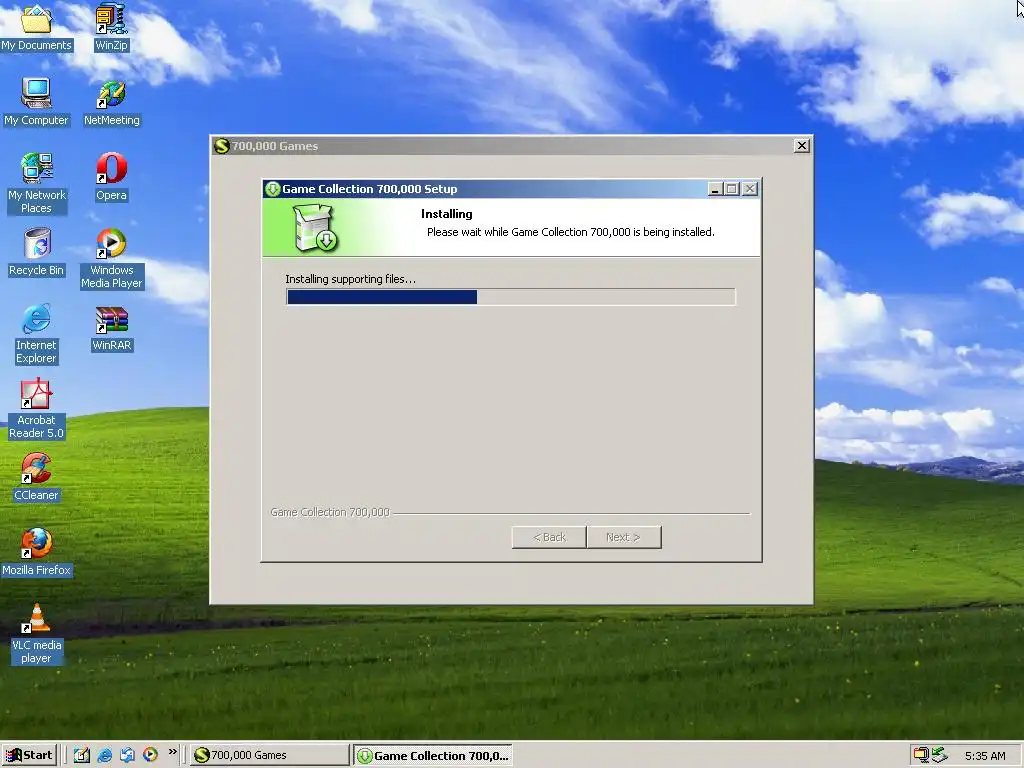1024x768 pixels.
Task: Open the My Documents desktop folder
Action: click(x=37, y=26)
